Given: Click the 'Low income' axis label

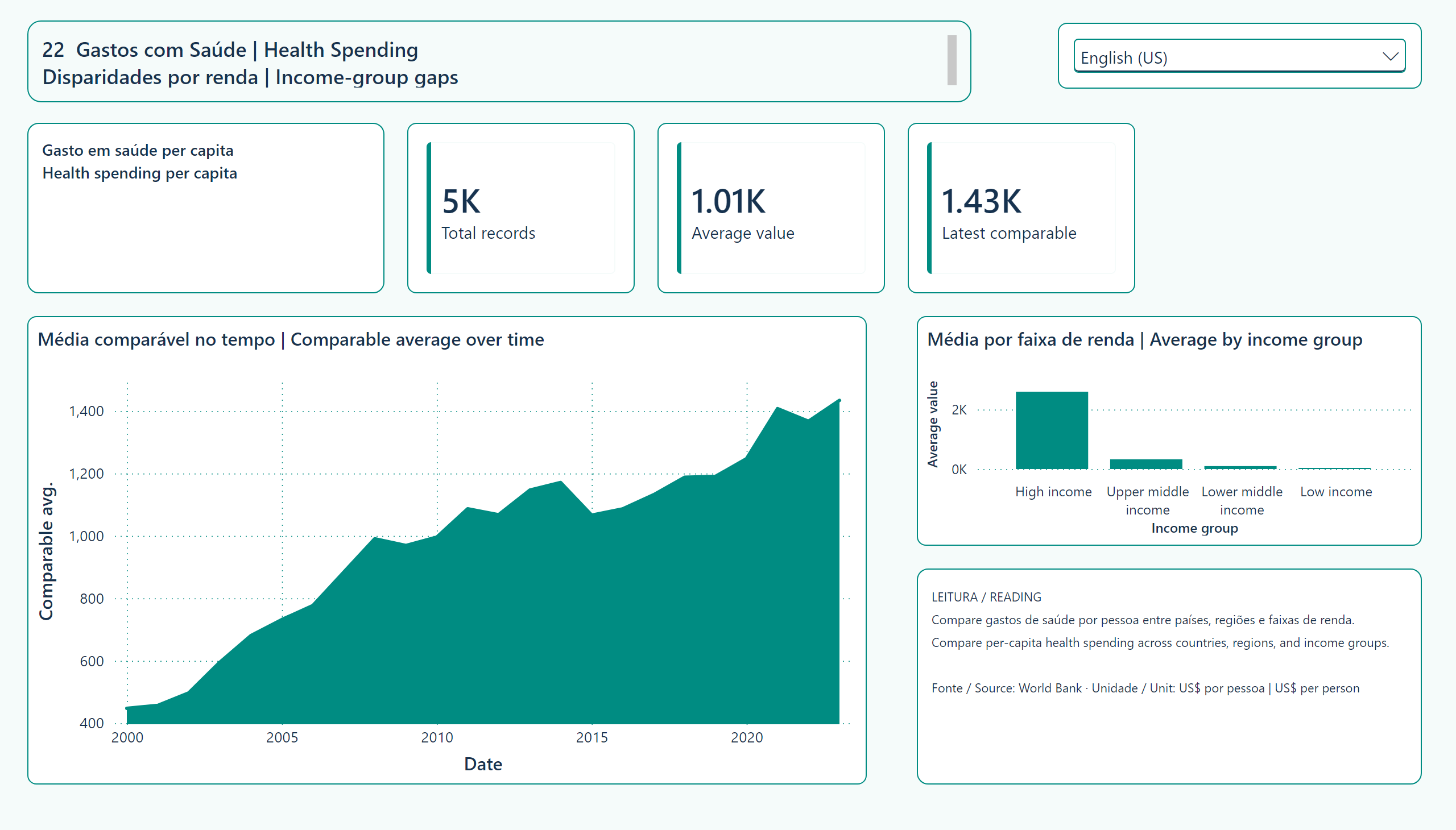Looking at the screenshot, I should click(x=1335, y=491).
